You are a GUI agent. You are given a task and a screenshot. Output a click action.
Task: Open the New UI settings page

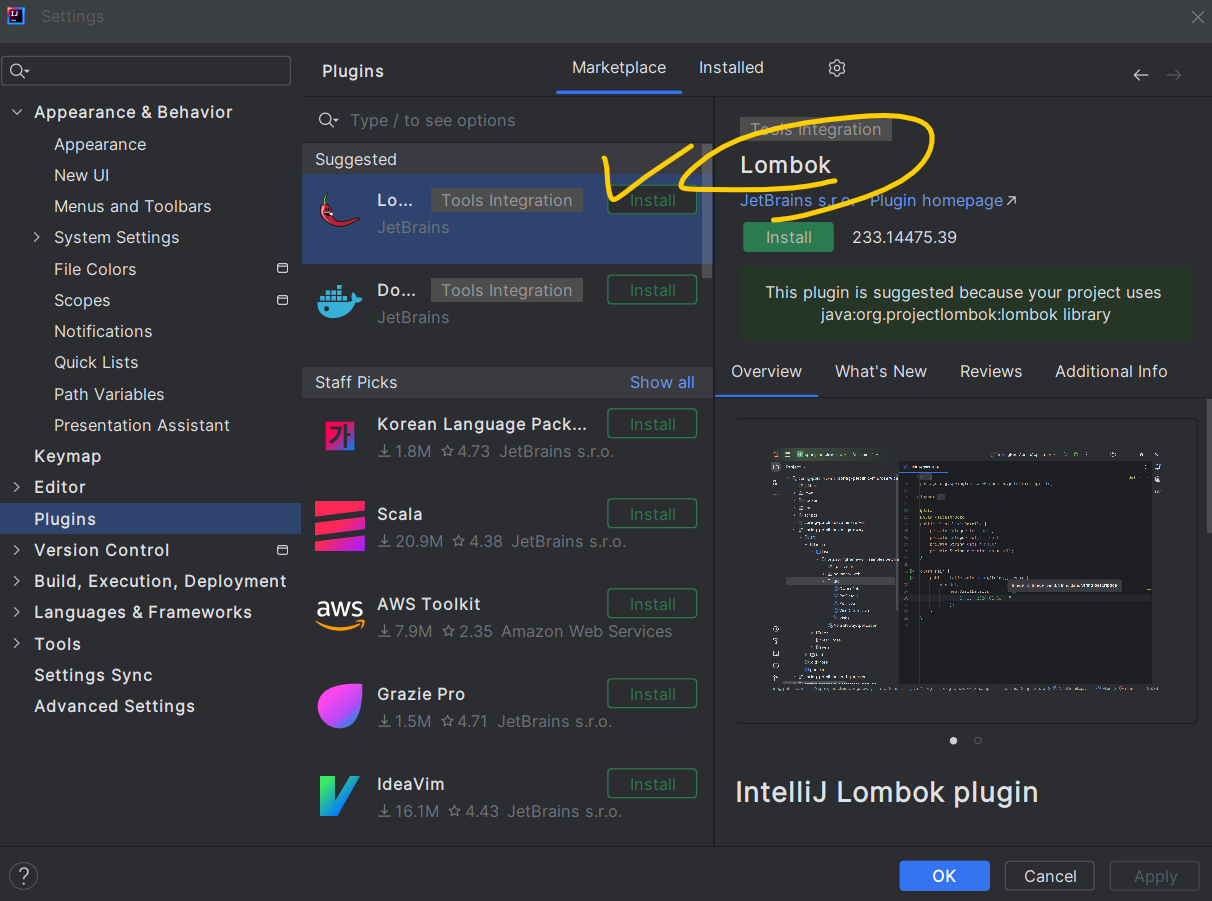pos(82,175)
